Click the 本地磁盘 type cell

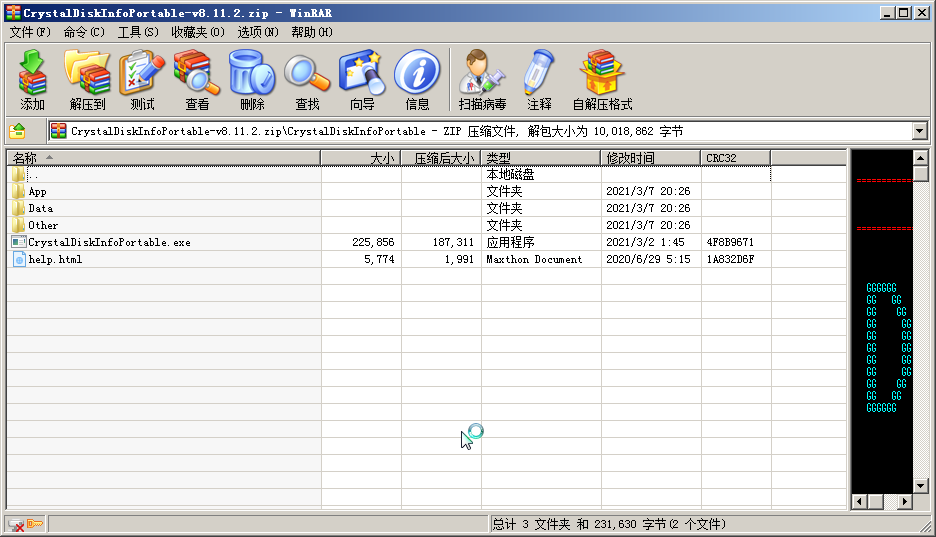pos(510,175)
